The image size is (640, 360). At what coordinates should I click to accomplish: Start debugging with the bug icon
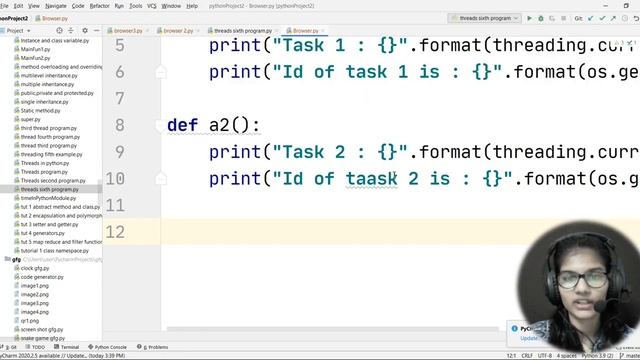(541, 18)
